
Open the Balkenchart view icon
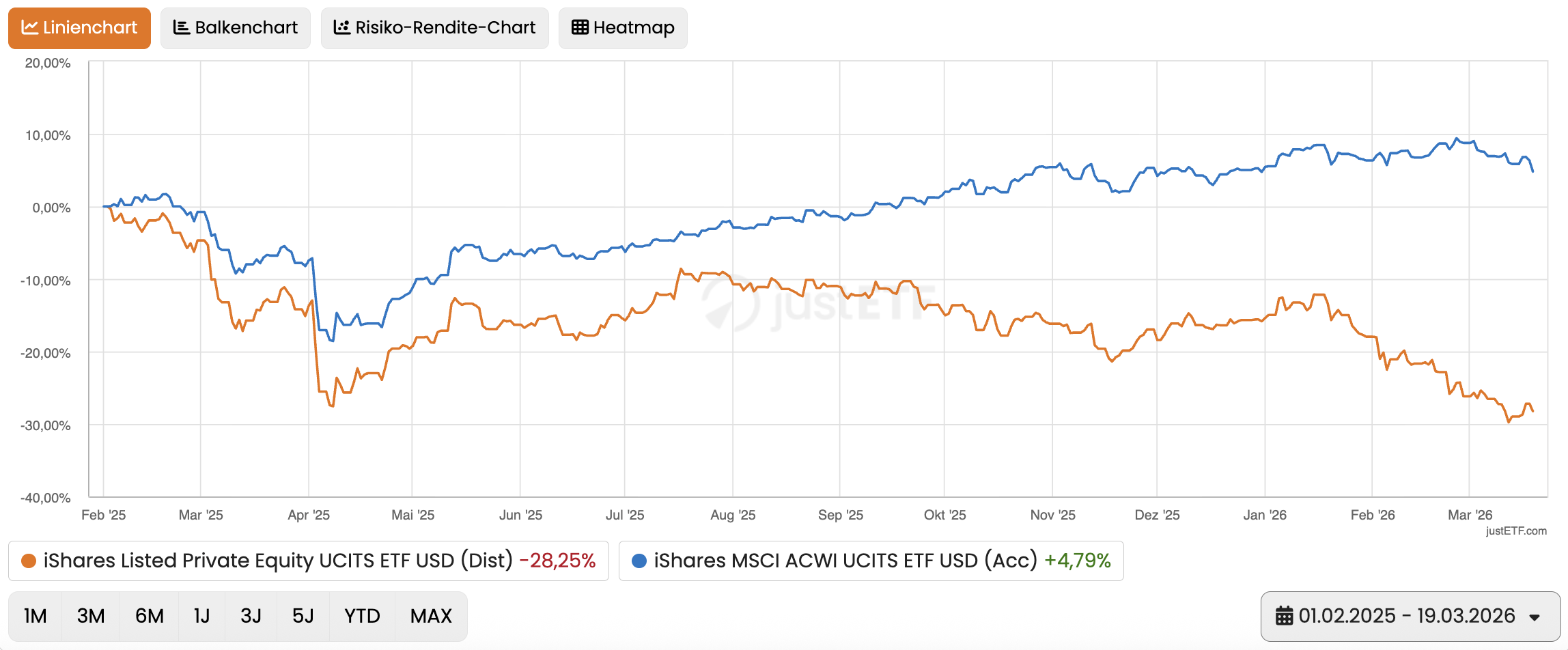point(181,28)
